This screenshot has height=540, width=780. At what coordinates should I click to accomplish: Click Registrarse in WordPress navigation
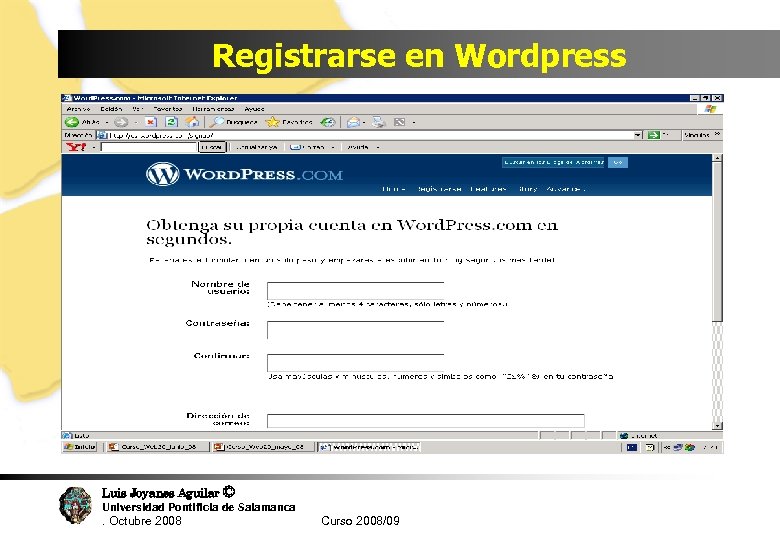439,189
